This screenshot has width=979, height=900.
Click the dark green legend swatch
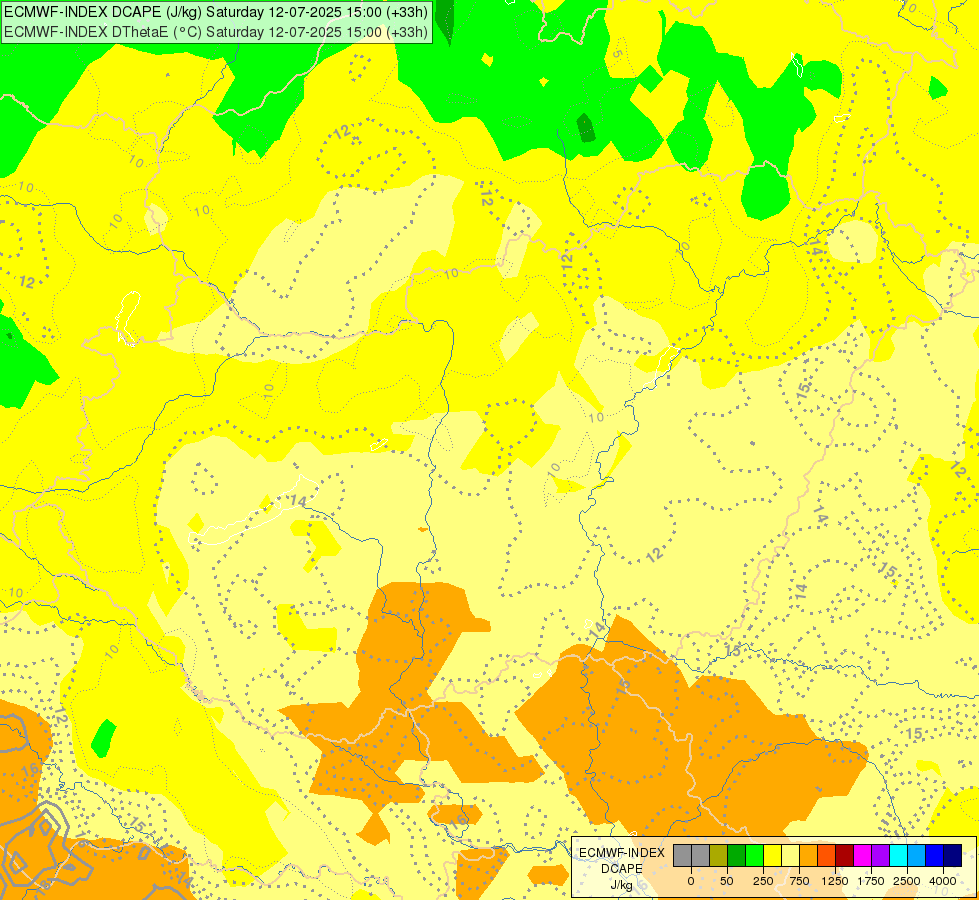pos(736,855)
